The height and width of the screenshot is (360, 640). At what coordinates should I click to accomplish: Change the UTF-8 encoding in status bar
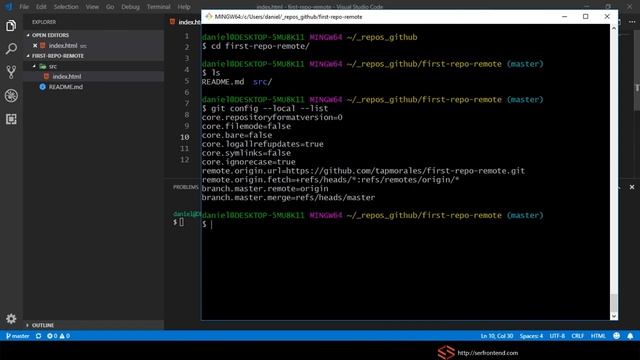tap(557, 336)
